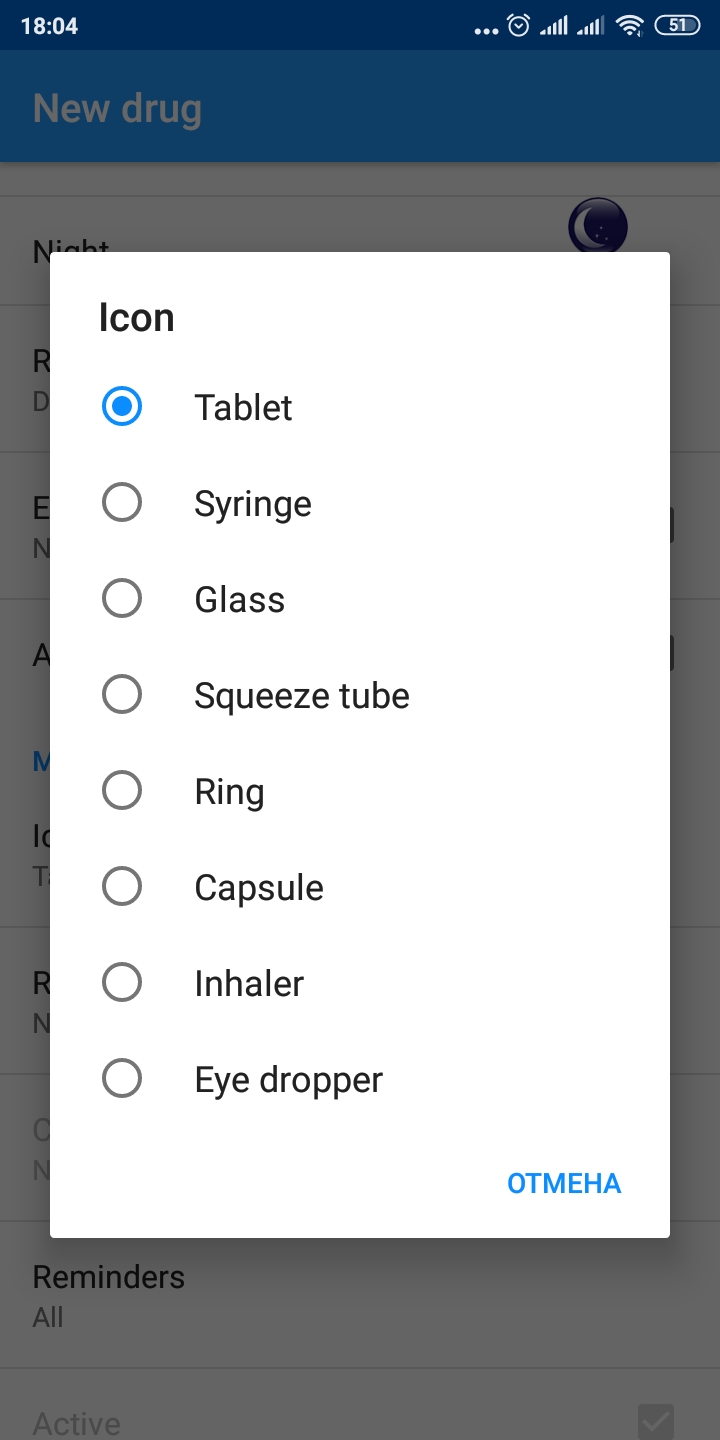Toggle the Active checkbox

tap(655, 1421)
